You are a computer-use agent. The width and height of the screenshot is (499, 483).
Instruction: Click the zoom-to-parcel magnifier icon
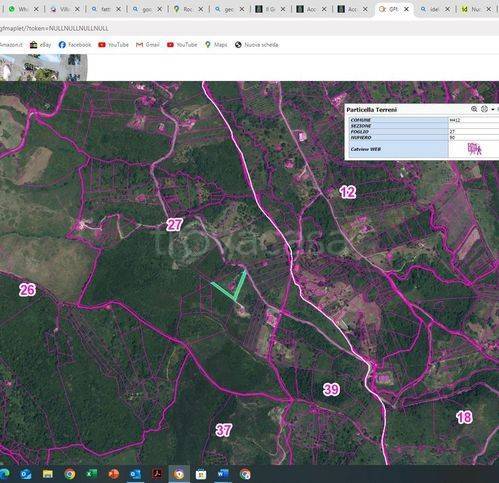474,109
